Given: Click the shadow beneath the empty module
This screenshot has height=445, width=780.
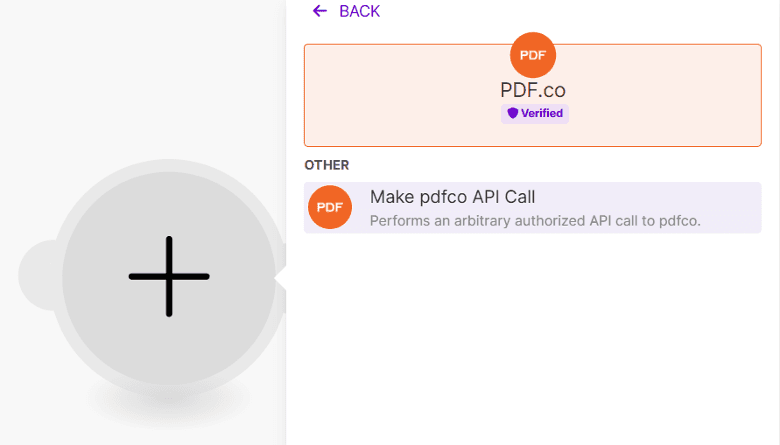Looking at the screenshot, I should click(169, 406).
